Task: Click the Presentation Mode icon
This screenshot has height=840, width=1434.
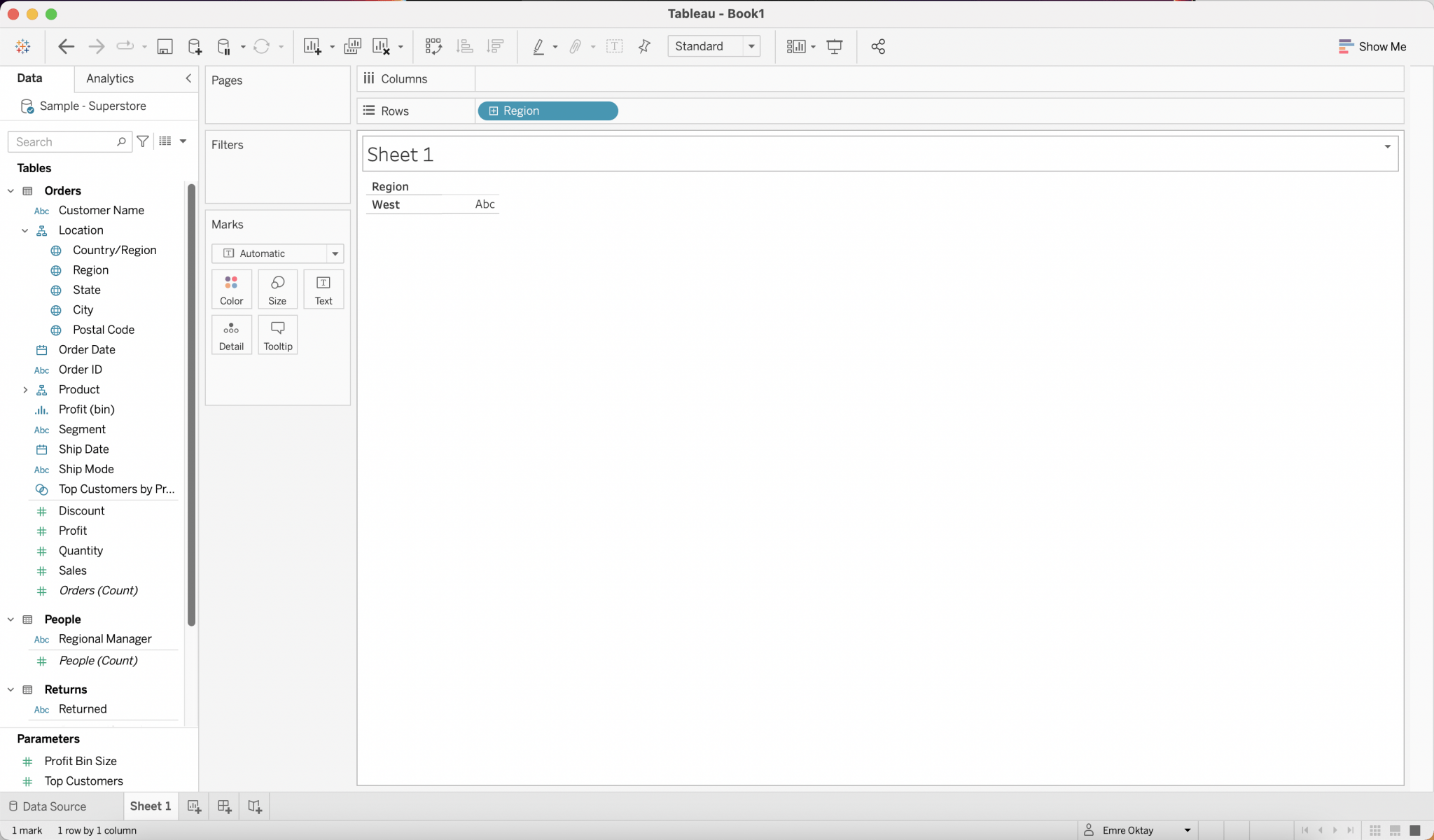Action: coord(835,46)
